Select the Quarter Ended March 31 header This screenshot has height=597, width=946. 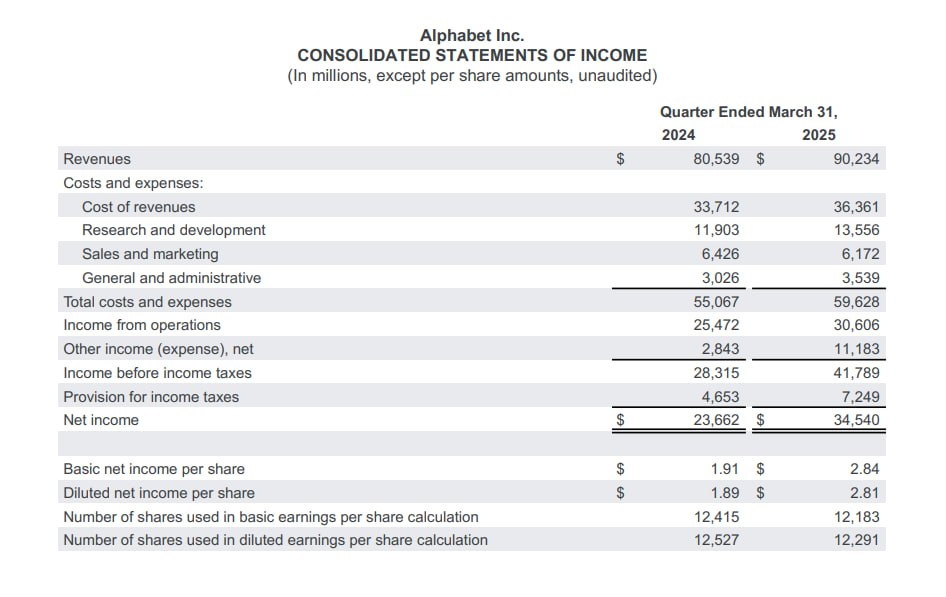pyautogui.click(x=748, y=112)
